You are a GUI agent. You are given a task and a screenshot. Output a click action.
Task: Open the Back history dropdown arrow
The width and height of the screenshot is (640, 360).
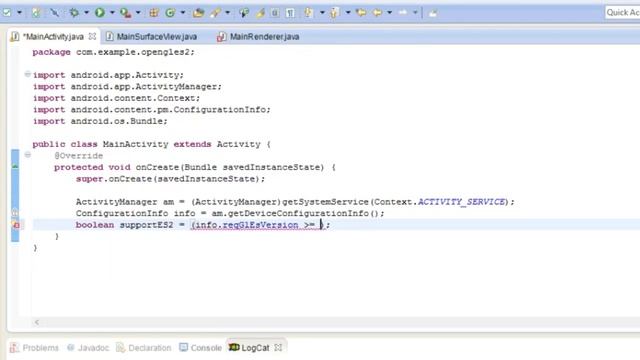coord(389,13)
